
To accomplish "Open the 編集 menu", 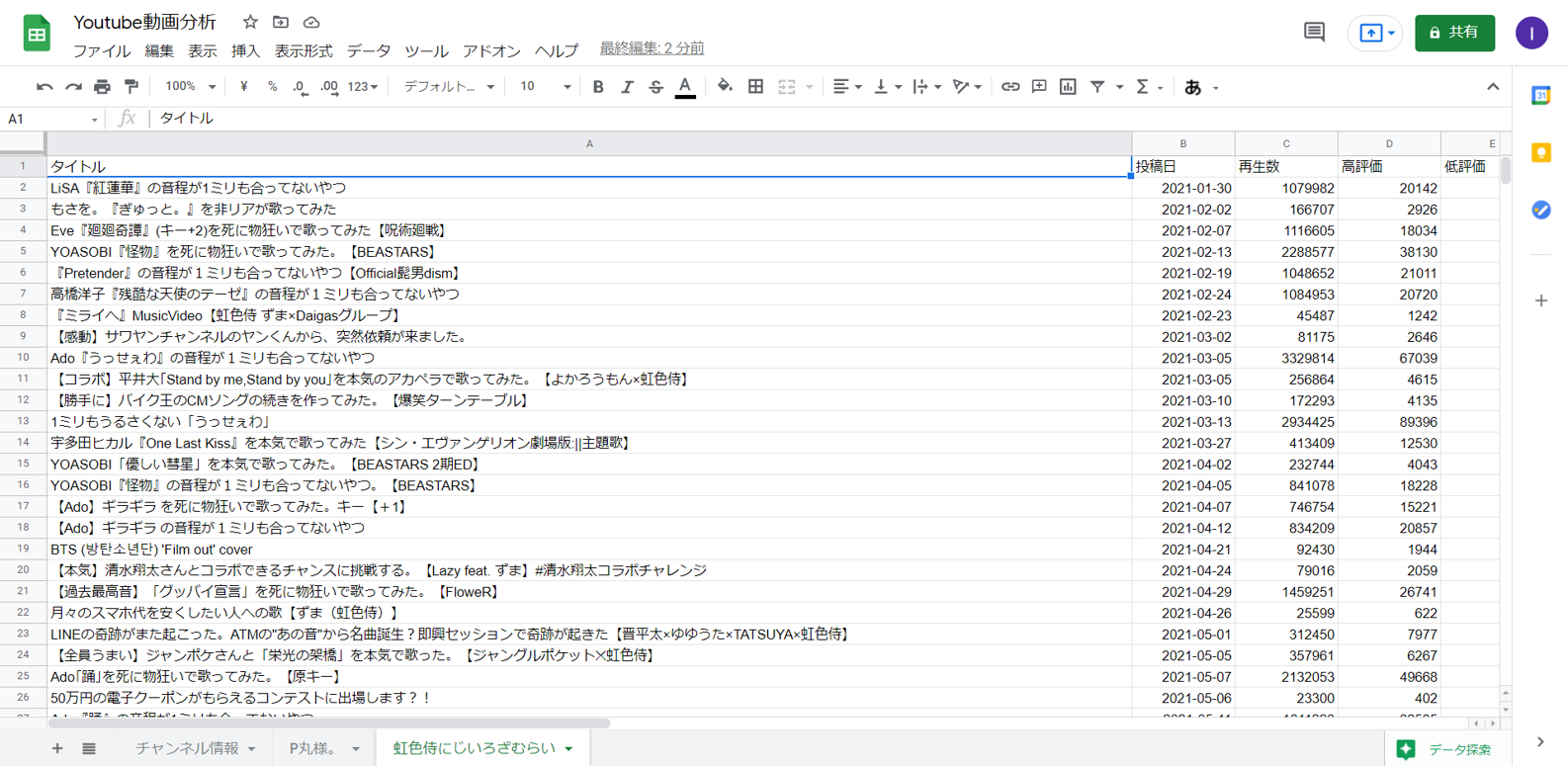I will pyautogui.click(x=159, y=50).
